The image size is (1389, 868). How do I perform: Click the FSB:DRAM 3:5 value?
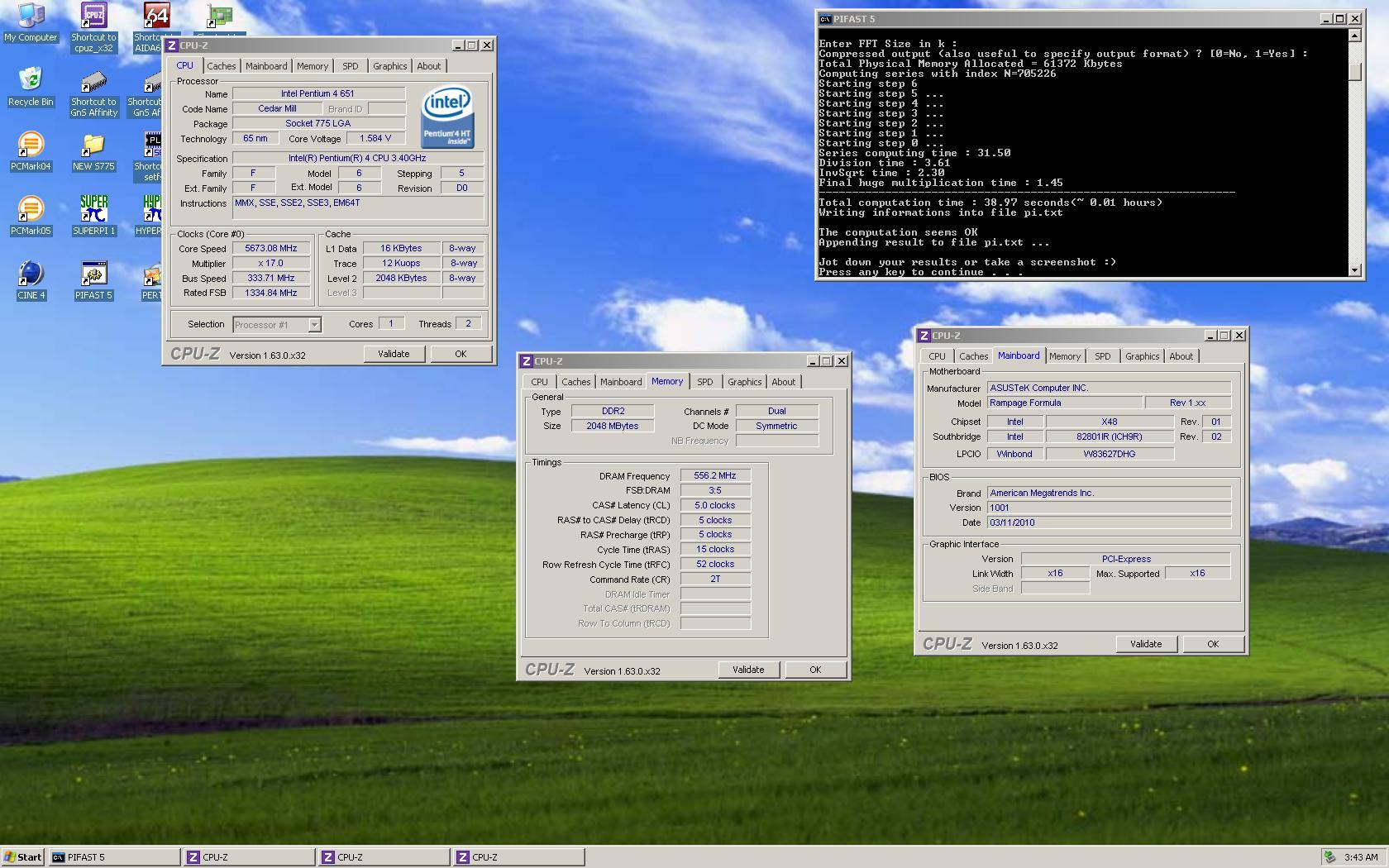point(715,490)
